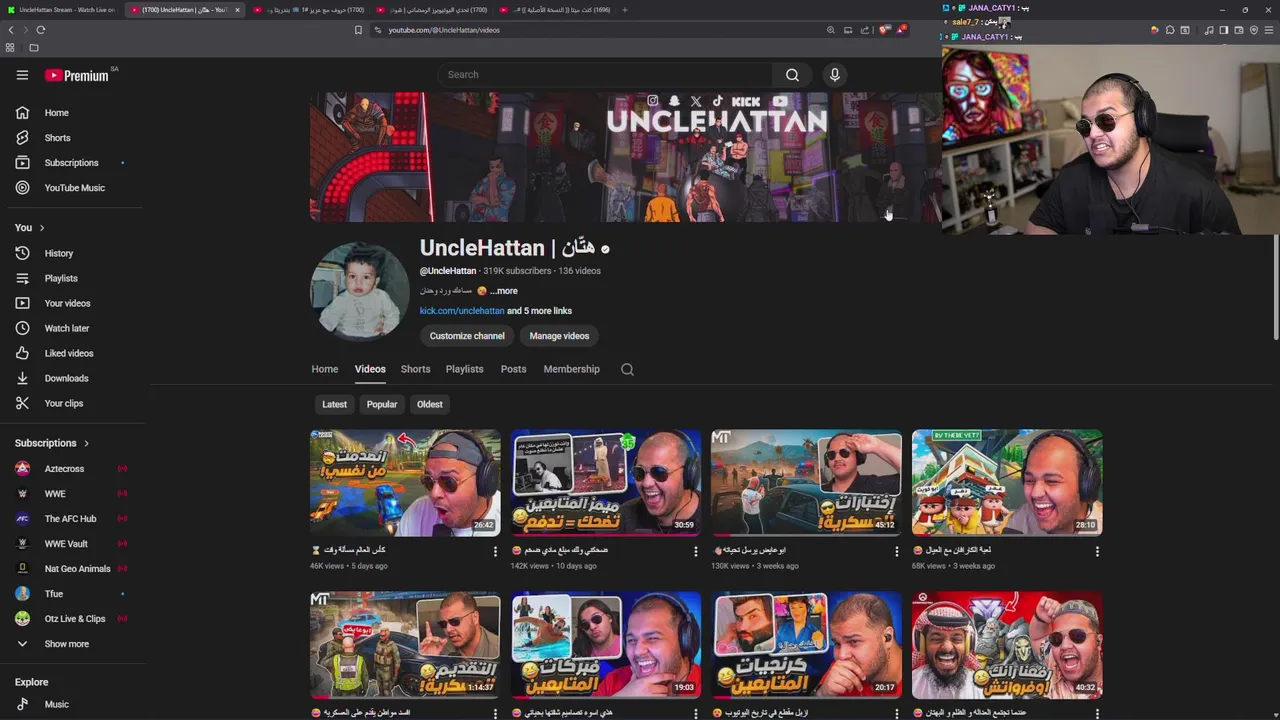Click the YouTube search input field
Screen dimensions: 1280x720
click(x=604, y=75)
